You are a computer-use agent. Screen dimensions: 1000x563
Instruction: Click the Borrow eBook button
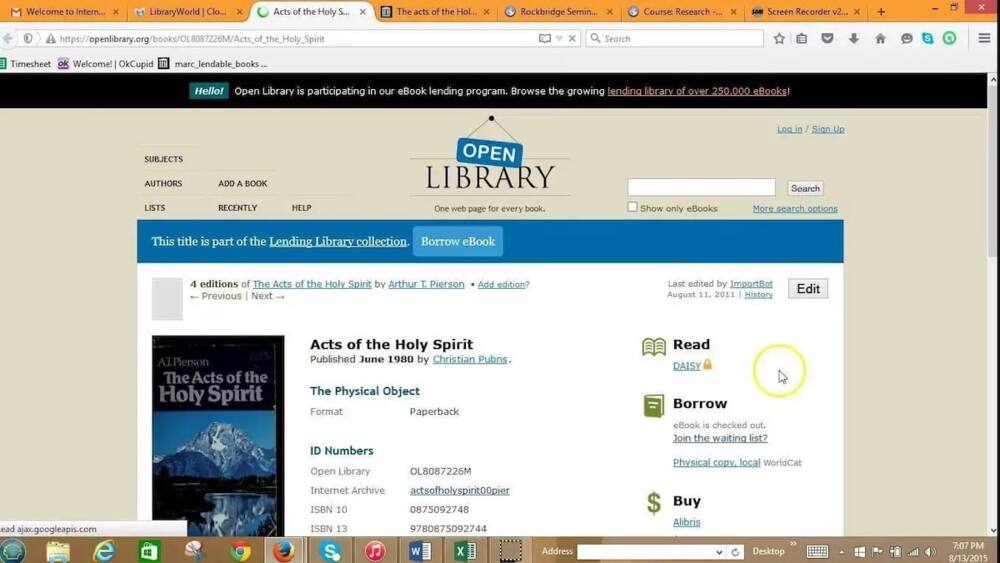458,242
